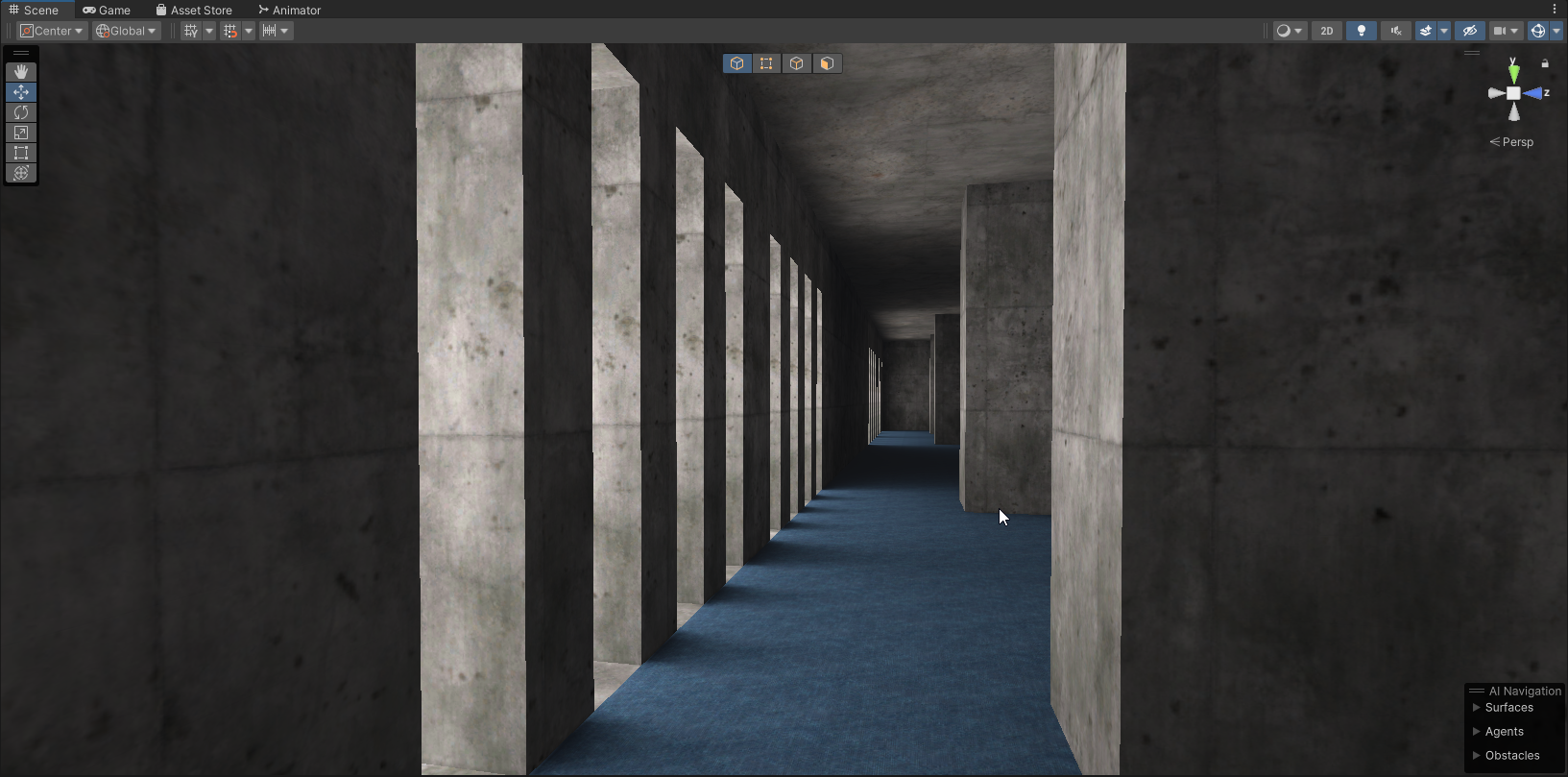Enable 2D view mode
Image resolution: width=1568 pixels, height=777 pixels.
coord(1326,31)
